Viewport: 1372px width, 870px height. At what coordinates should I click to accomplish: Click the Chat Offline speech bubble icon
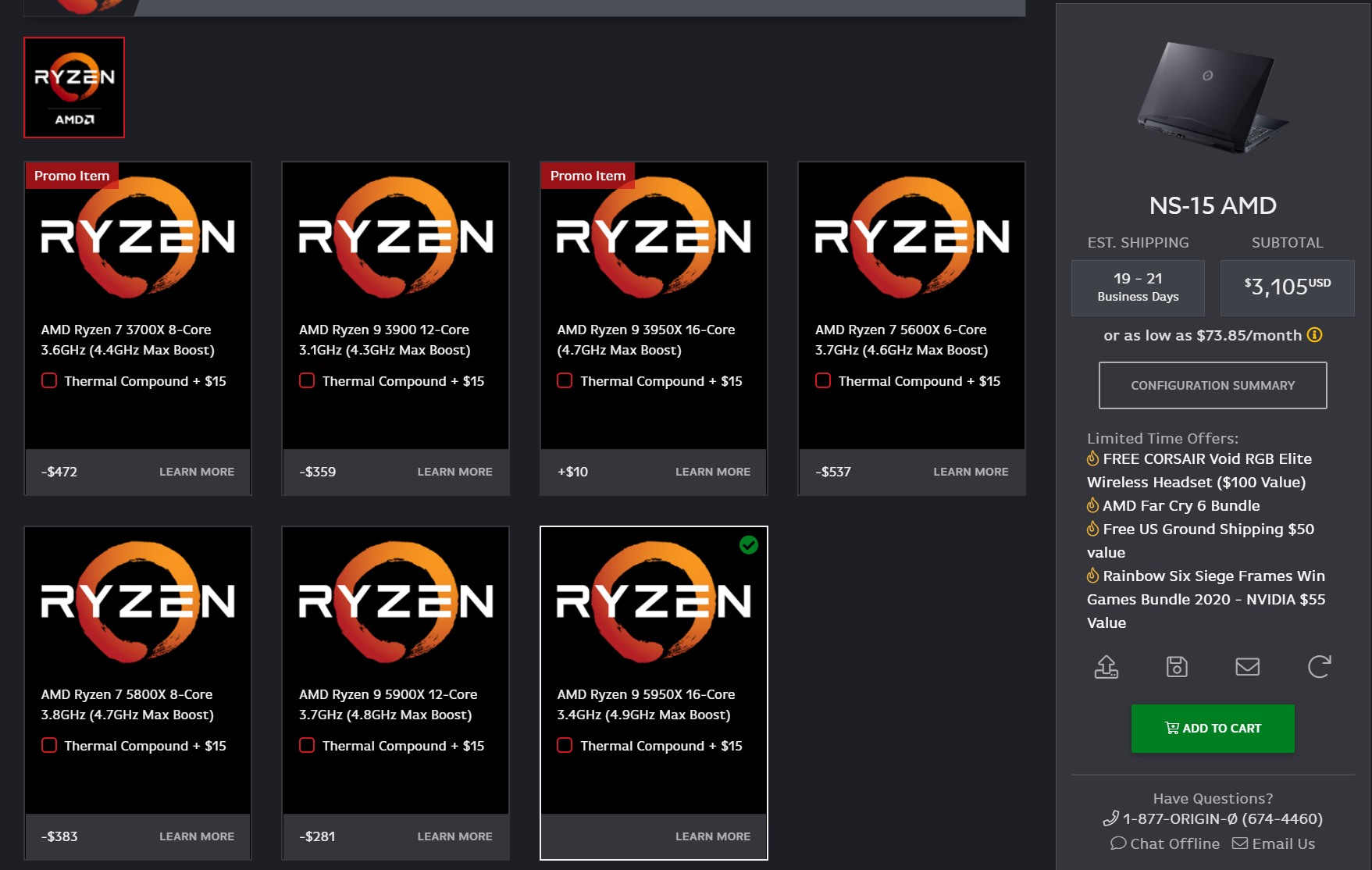(x=1119, y=843)
